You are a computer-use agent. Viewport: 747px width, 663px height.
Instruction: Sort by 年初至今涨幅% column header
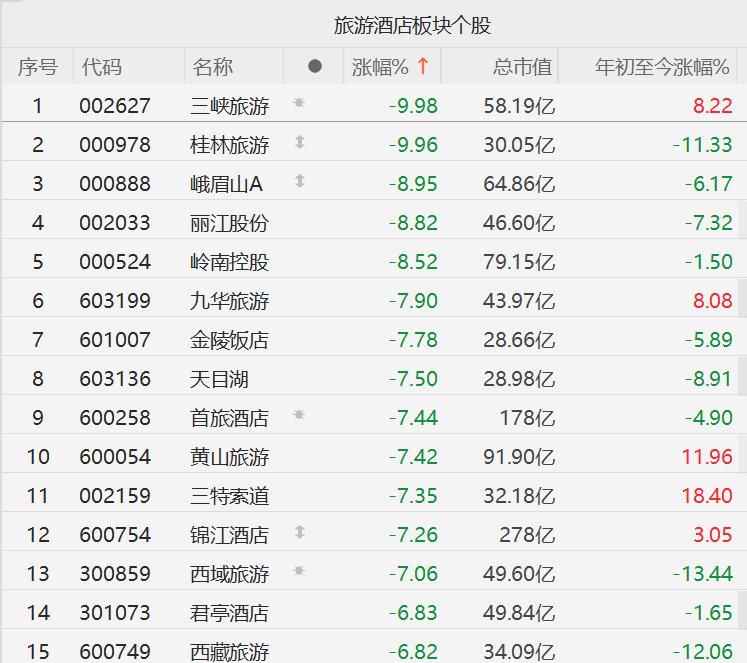point(662,67)
